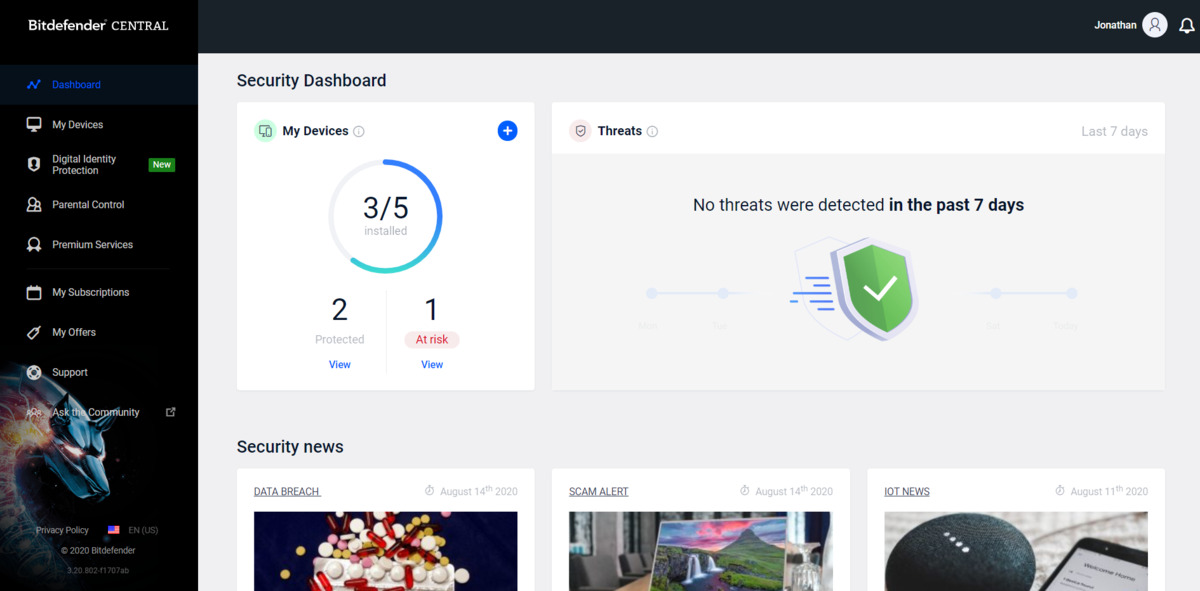Image resolution: width=1200 pixels, height=591 pixels.
Task: Open Jonathan's user avatar menu
Action: (x=1155, y=25)
